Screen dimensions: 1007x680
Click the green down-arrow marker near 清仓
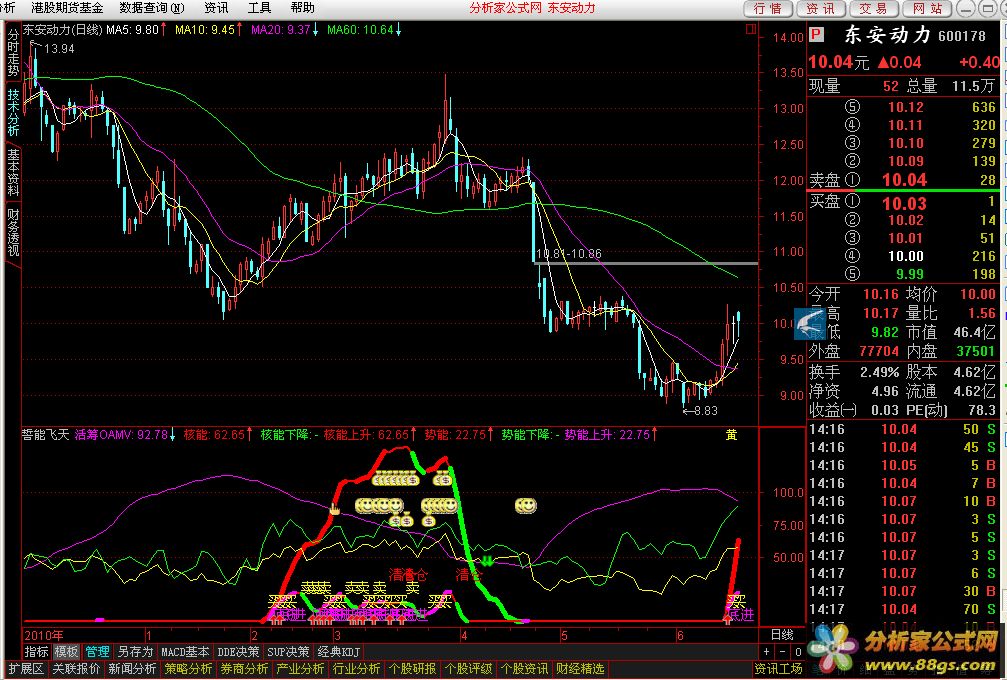coord(487,561)
